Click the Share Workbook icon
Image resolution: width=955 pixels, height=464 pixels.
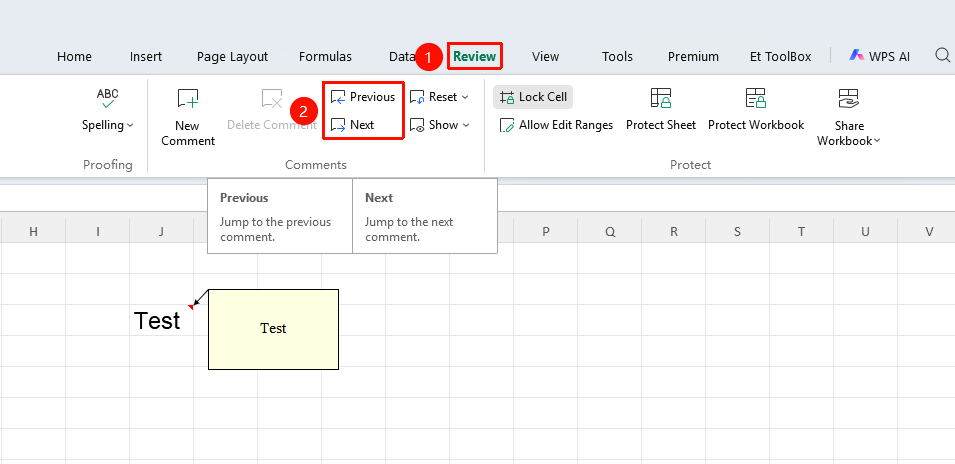848,98
